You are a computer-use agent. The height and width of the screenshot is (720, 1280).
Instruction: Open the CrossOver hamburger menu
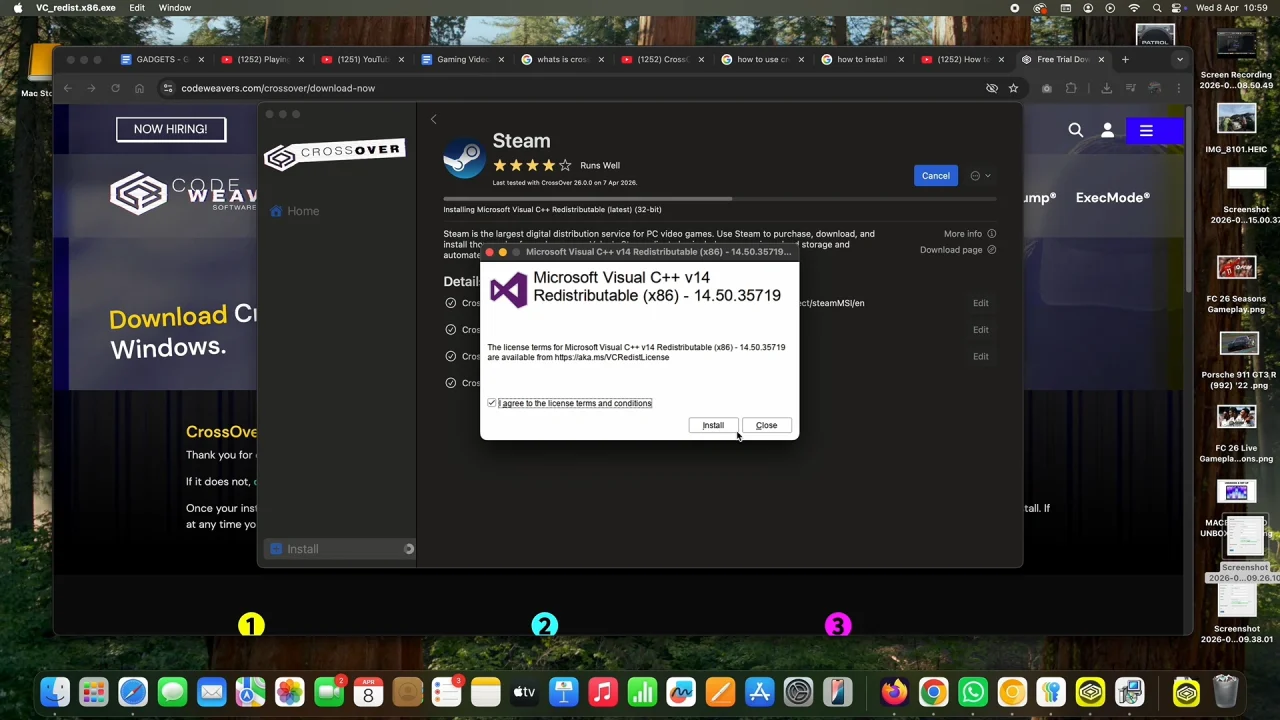(x=1146, y=130)
